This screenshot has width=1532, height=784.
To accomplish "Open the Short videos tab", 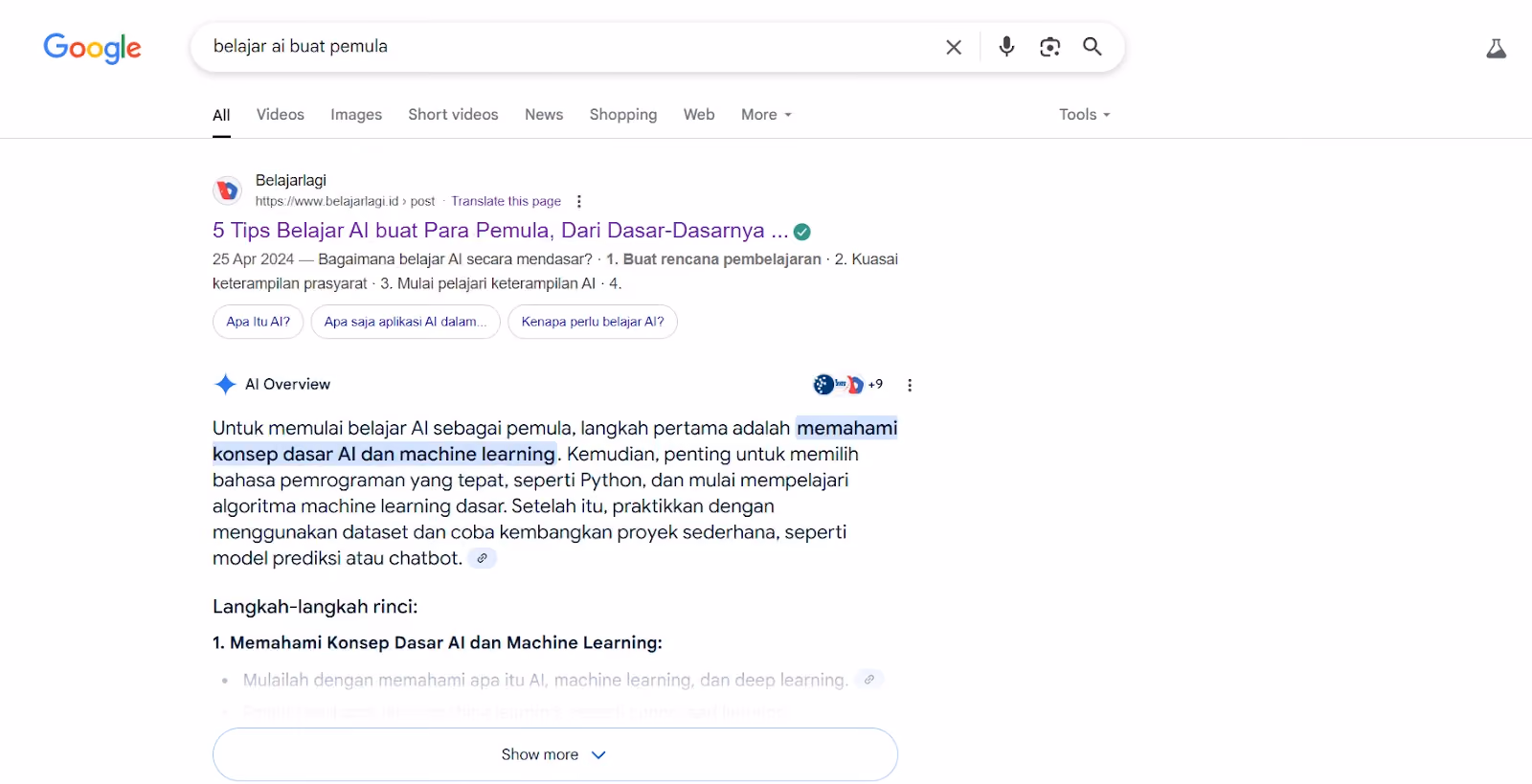I will (453, 115).
